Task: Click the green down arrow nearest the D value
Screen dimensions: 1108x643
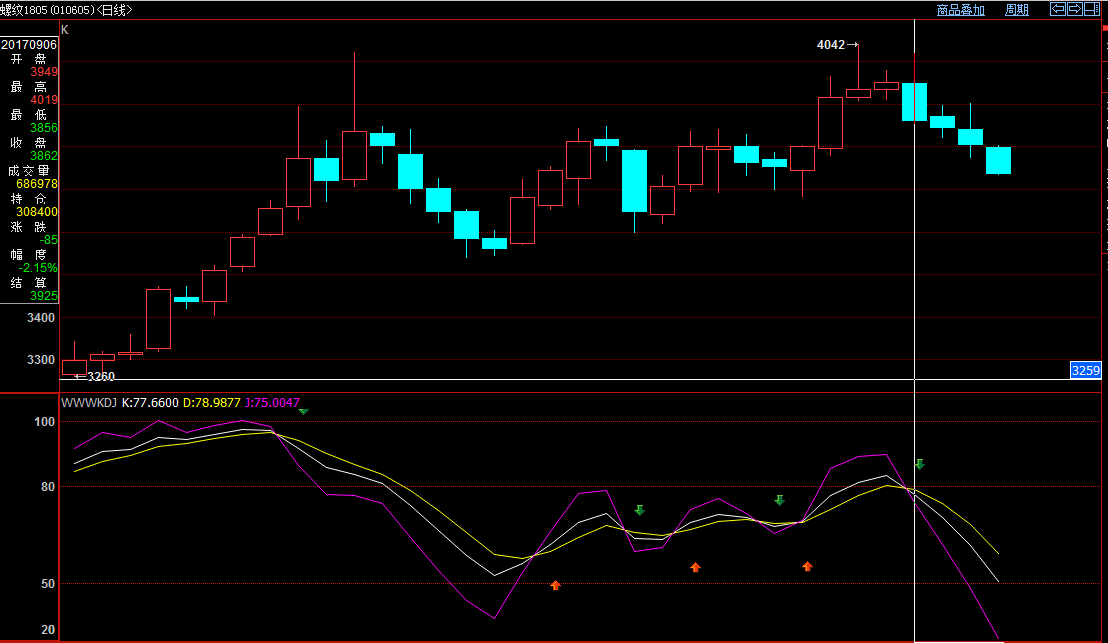Action: pyautogui.click(x=303, y=410)
